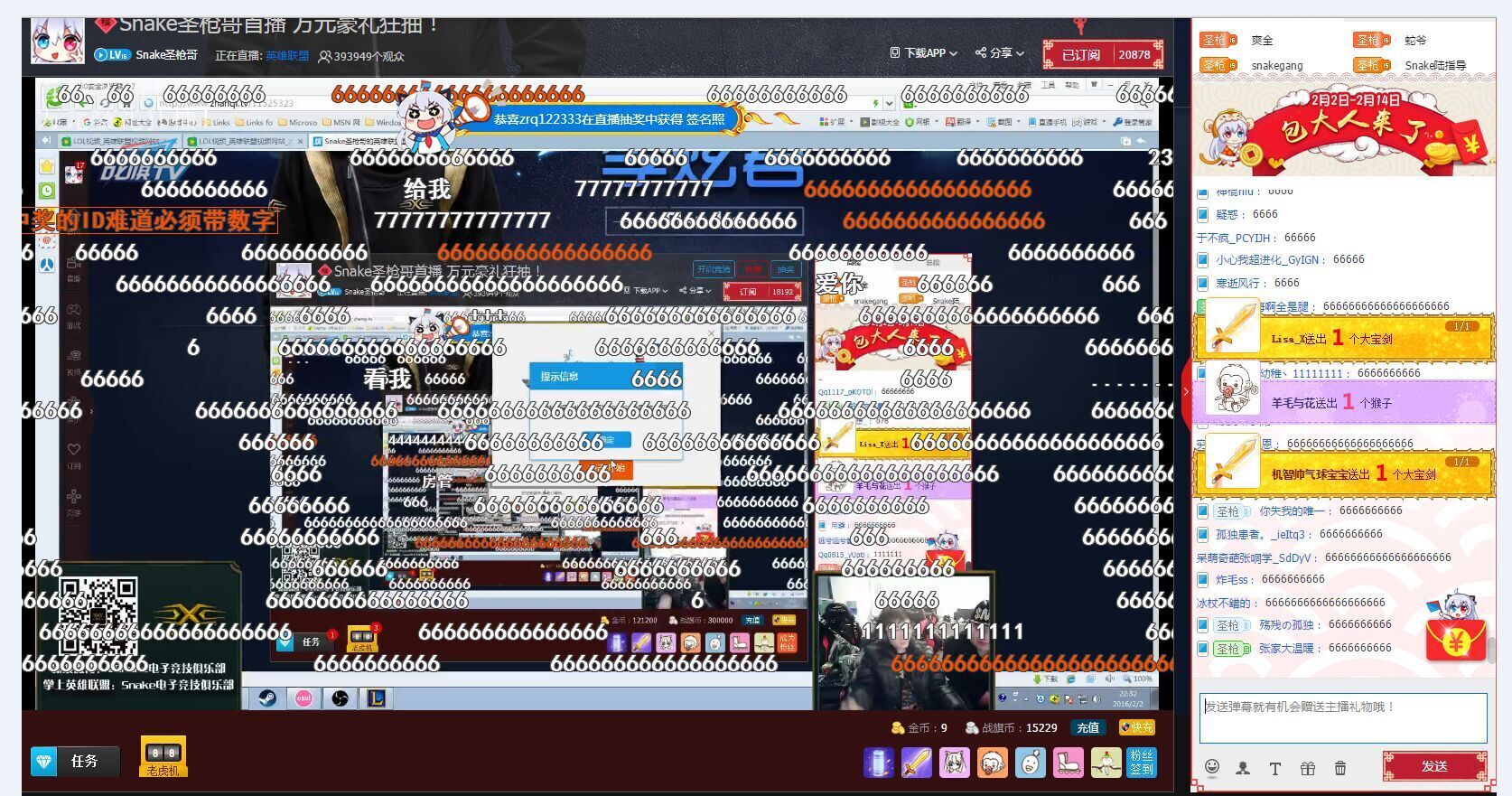Click the gift box icon under chat box
This screenshot has height=796, width=1512.
point(1308,768)
